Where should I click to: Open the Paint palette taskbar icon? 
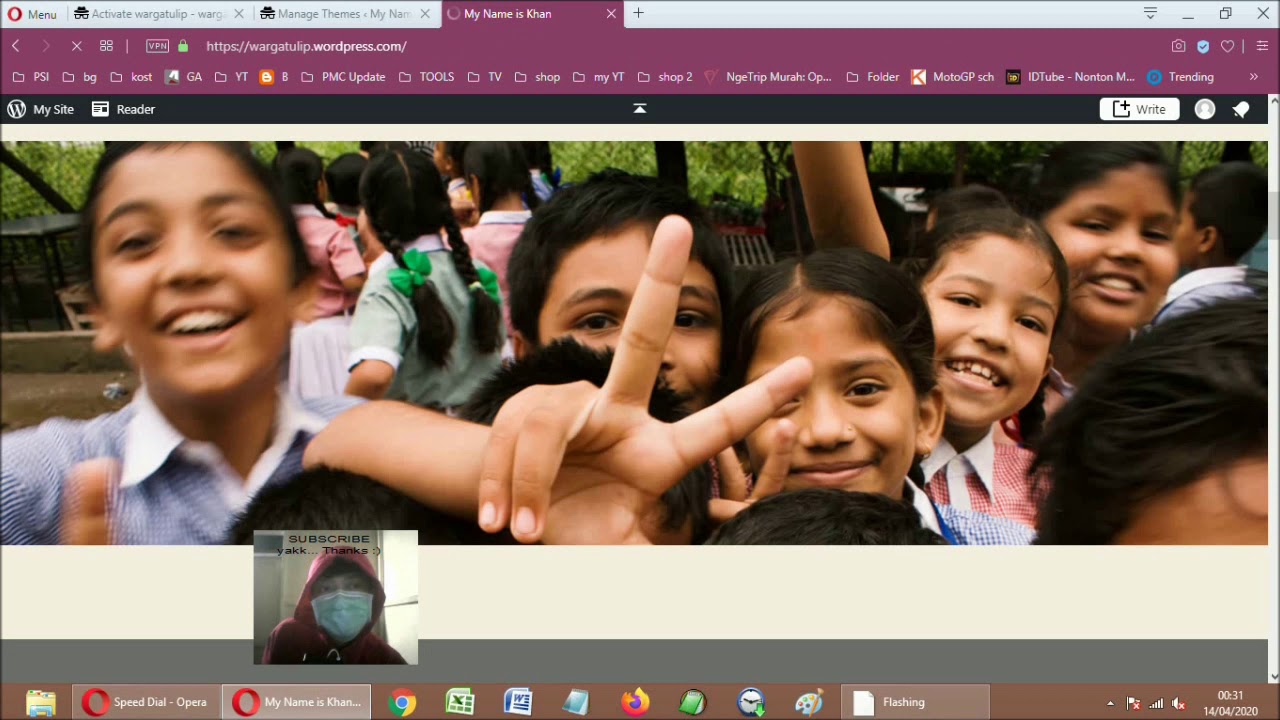[809, 702]
